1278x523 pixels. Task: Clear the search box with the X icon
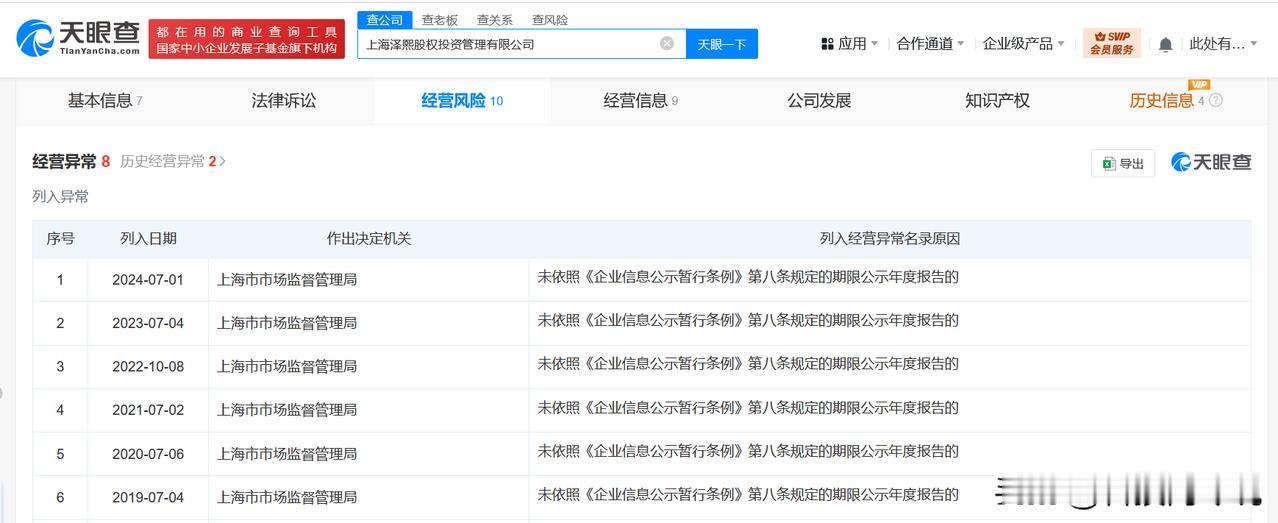click(667, 43)
